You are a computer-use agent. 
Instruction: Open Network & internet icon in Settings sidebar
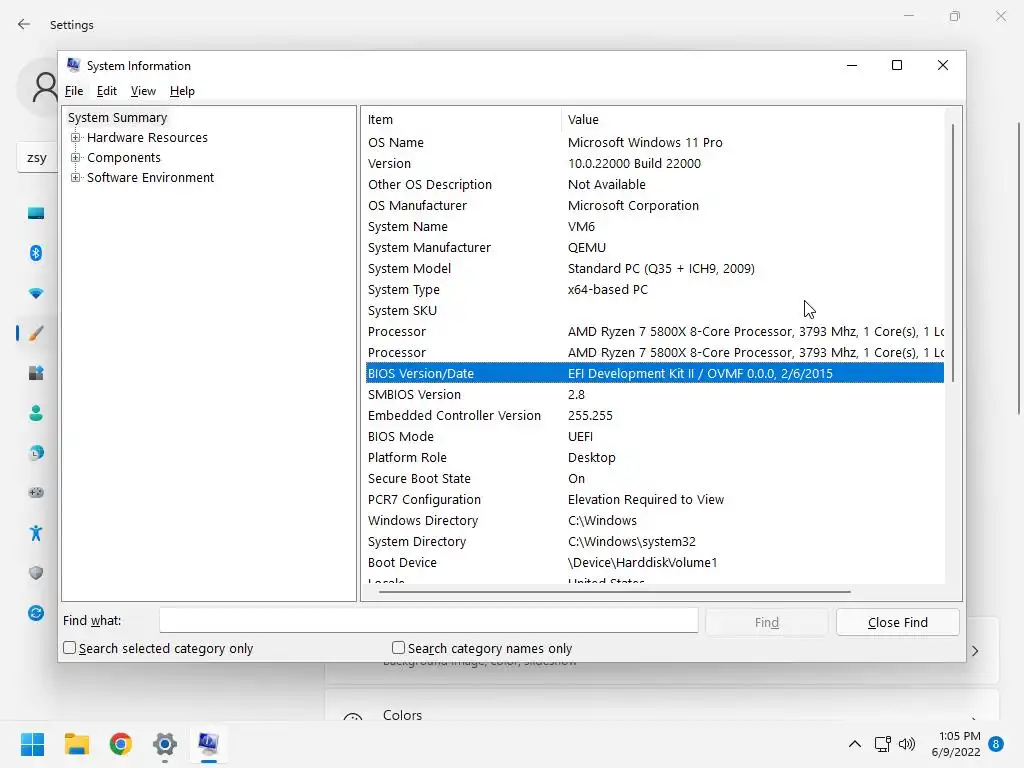(x=36, y=293)
